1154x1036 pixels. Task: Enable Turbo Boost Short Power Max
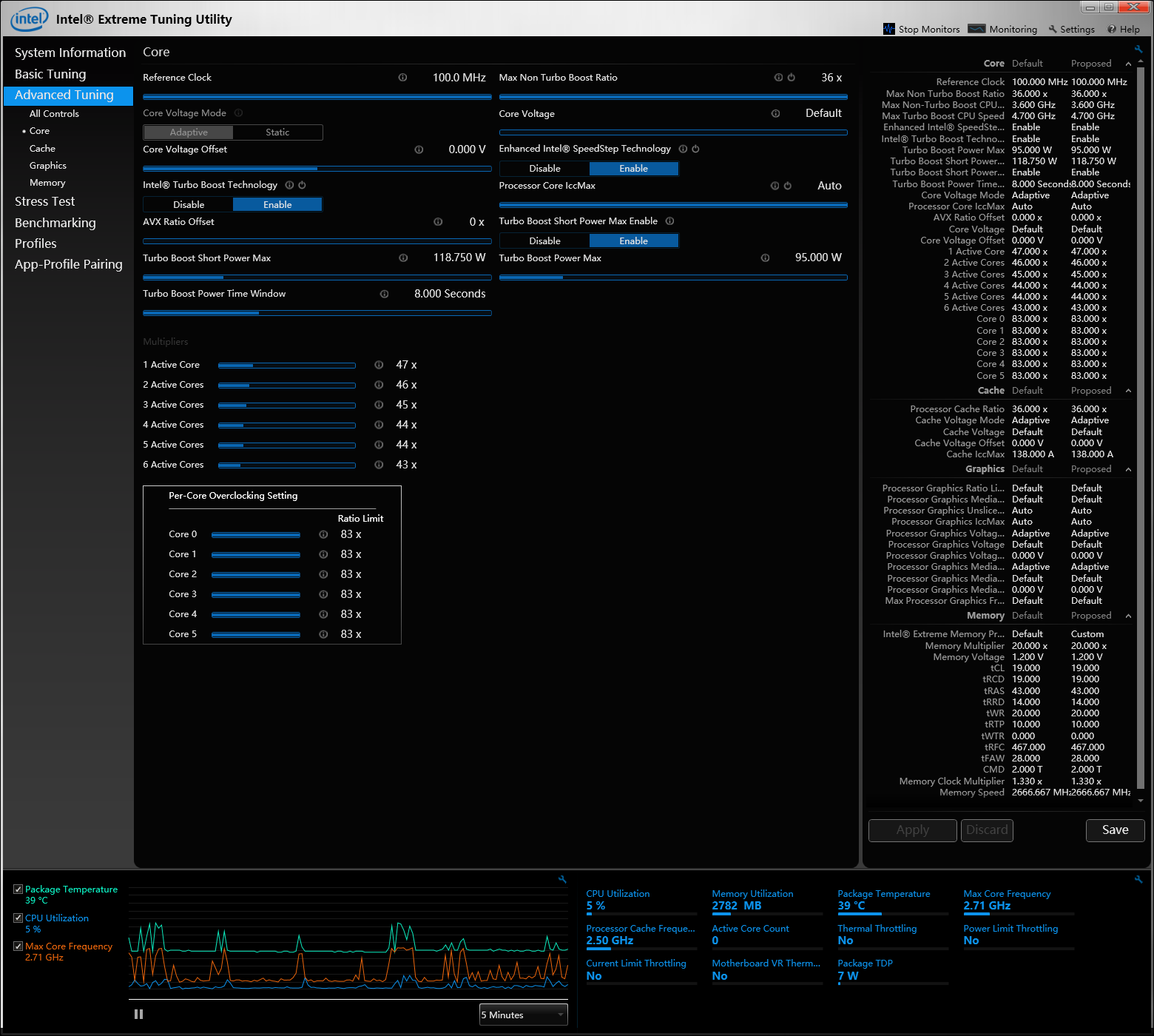pyautogui.click(x=634, y=241)
